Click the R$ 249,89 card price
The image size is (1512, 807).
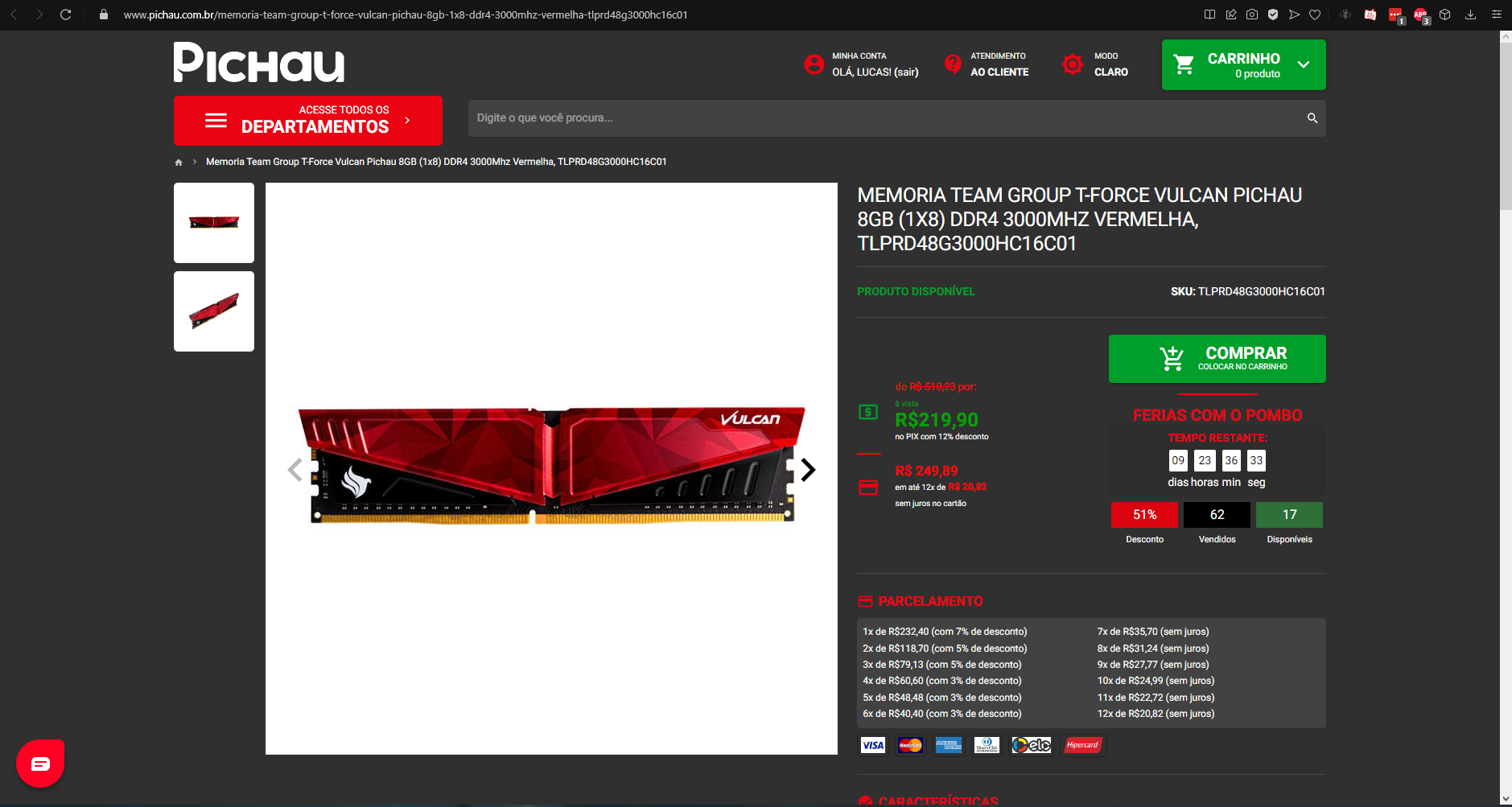coord(926,471)
